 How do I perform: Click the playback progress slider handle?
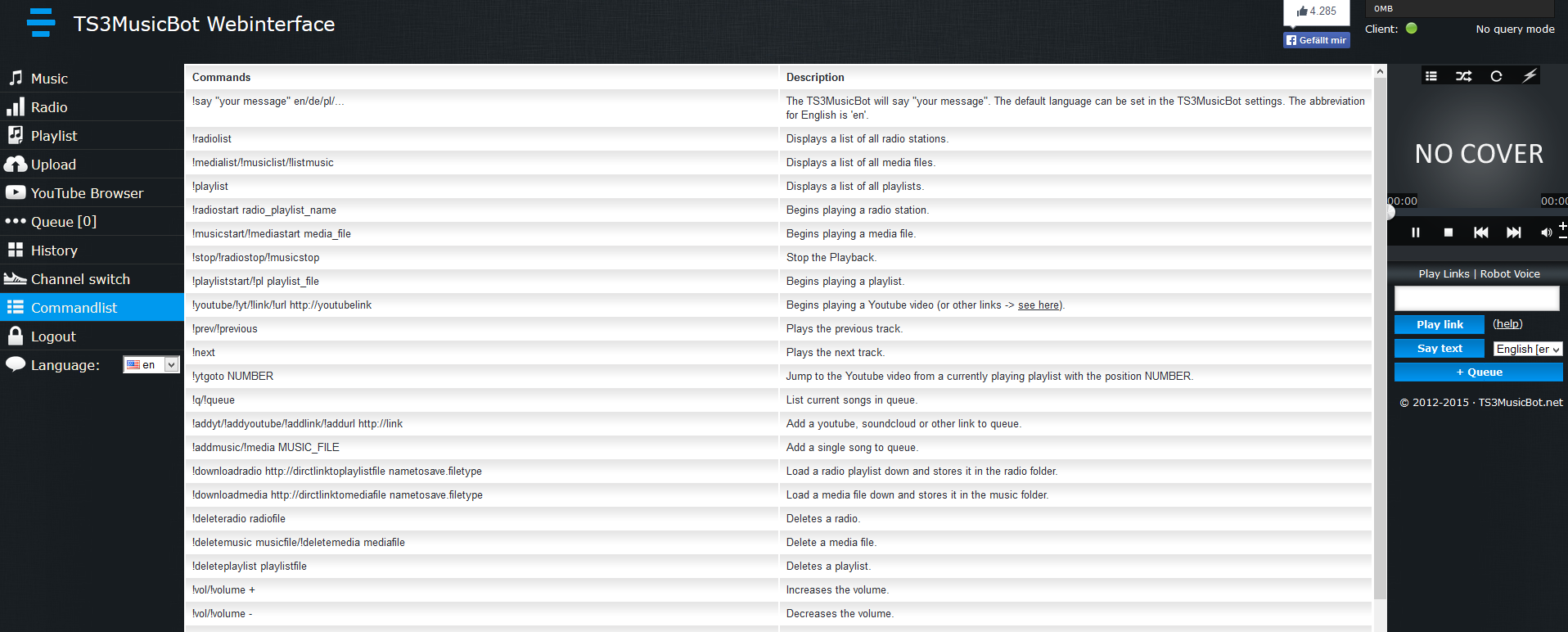[x=1390, y=213]
